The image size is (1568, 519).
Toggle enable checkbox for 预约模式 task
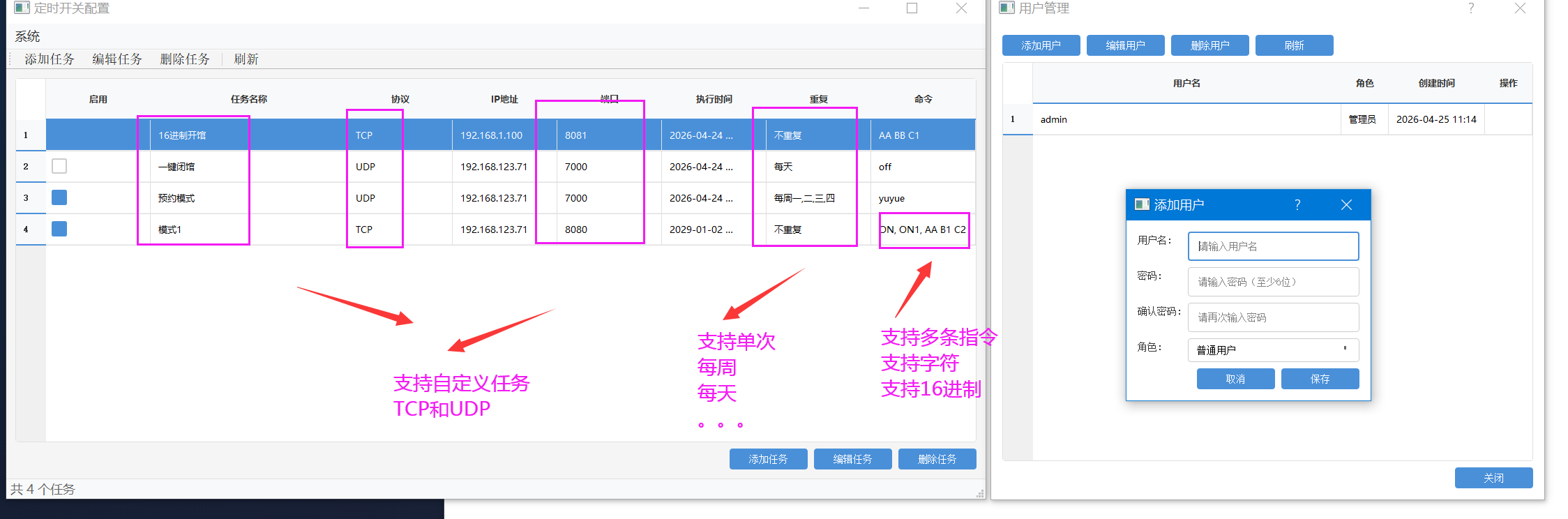pos(59,197)
